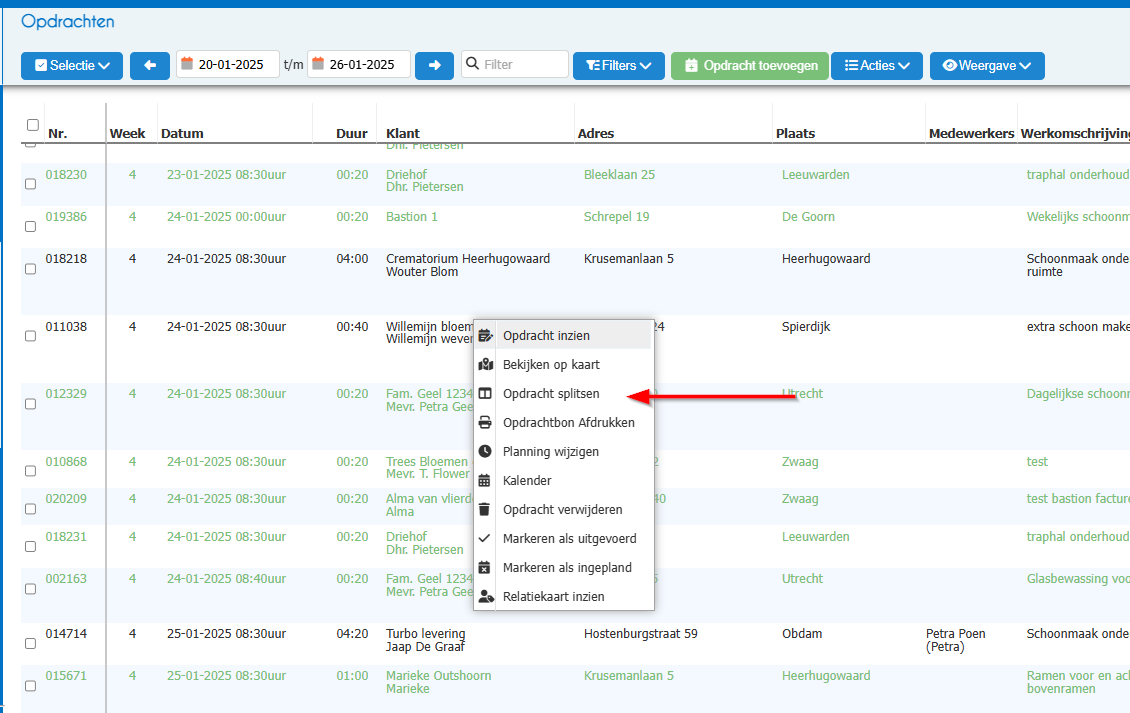Click the start date field 20-01-2025

pyautogui.click(x=228, y=64)
